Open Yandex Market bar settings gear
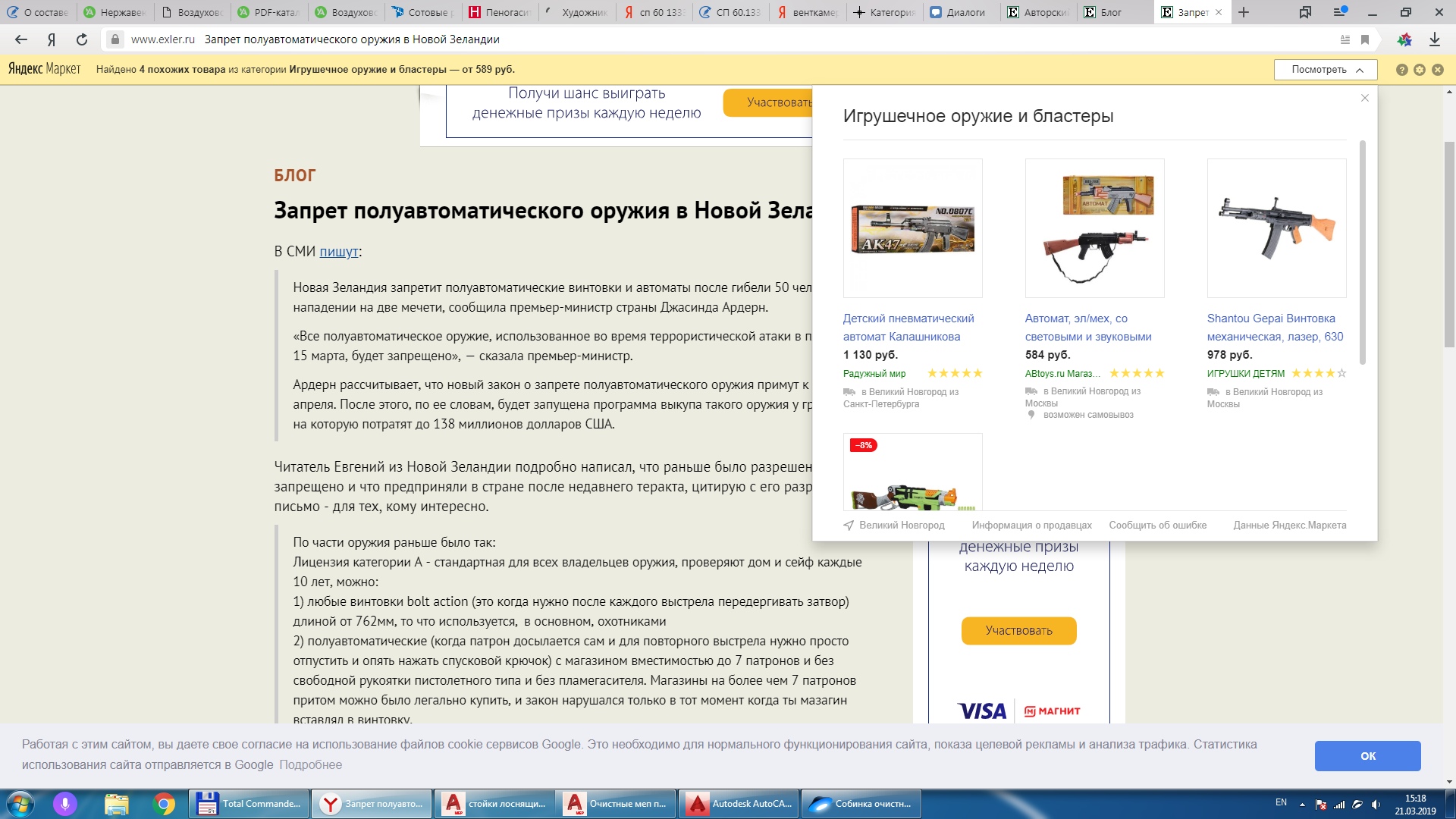Image resolution: width=1456 pixels, height=819 pixels. 1420,70
